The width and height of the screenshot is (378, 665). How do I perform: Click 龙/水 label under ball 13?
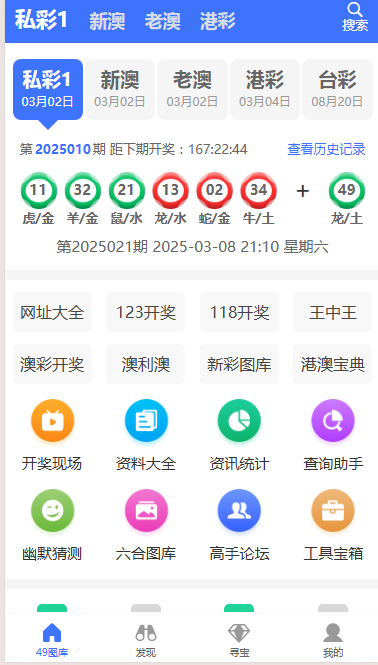click(x=171, y=218)
